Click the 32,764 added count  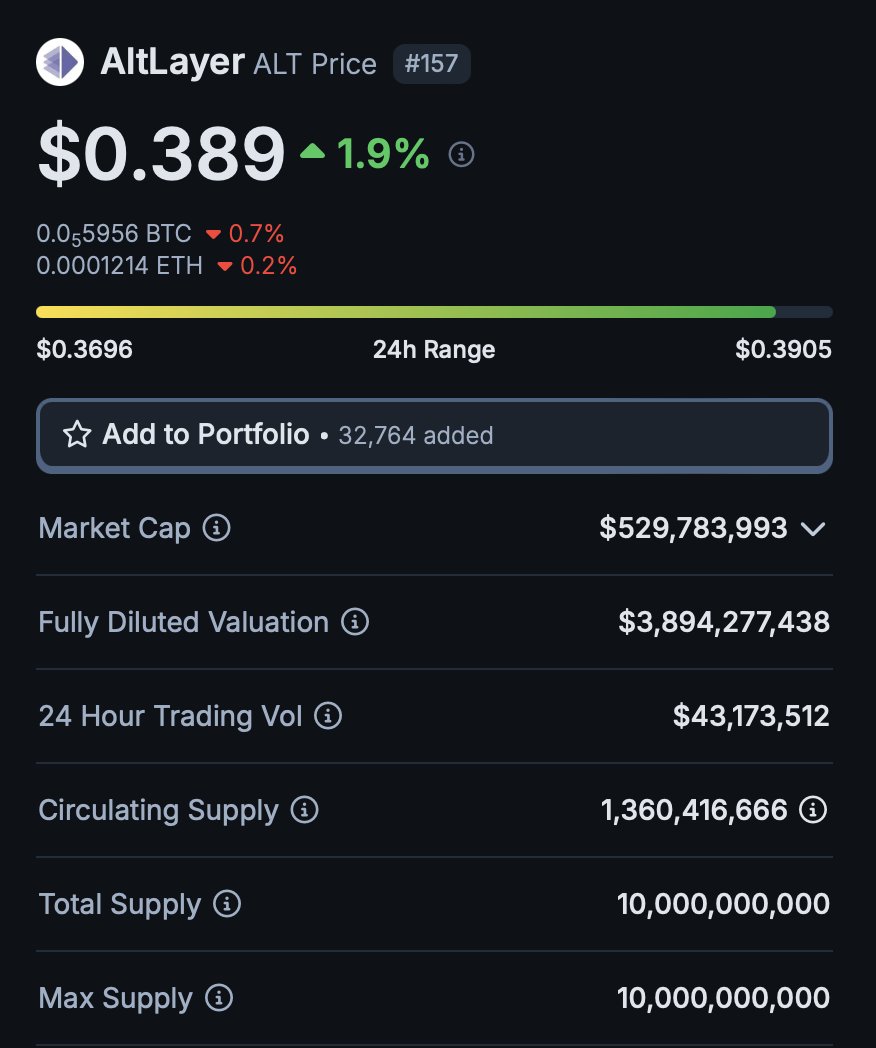pos(416,436)
